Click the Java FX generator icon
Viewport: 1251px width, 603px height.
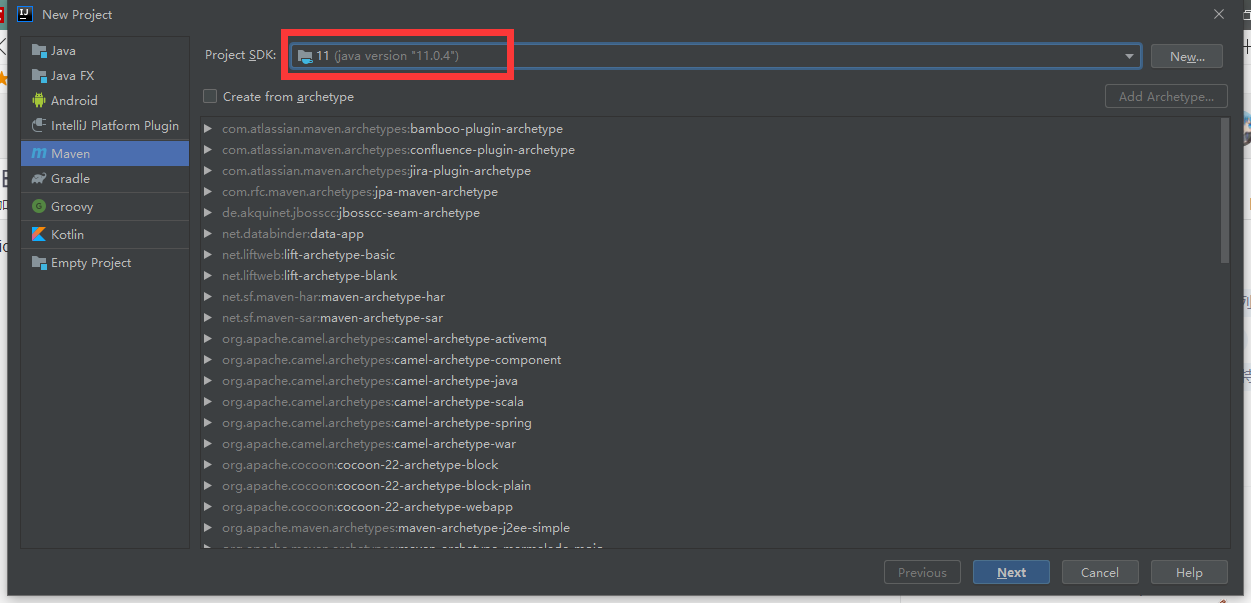coord(41,75)
